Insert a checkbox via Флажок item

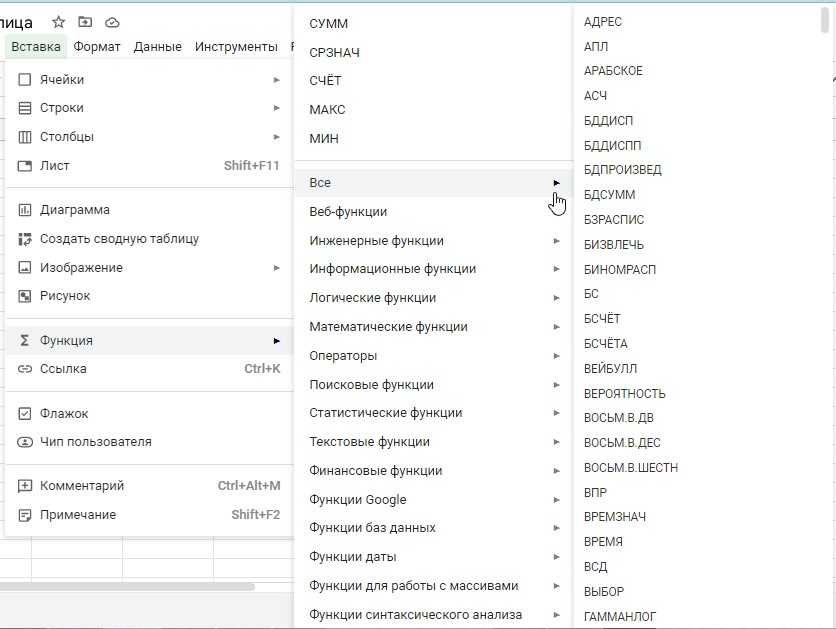tap(64, 413)
